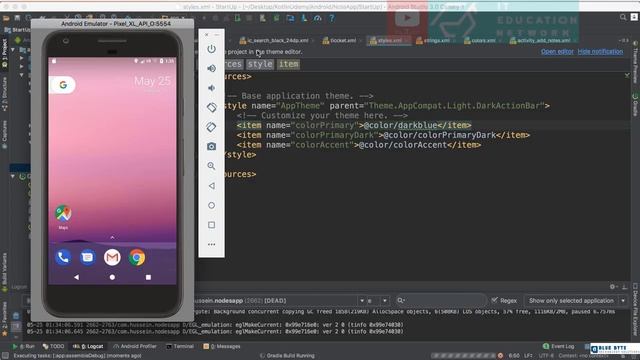Take emulator screenshot with camera icon
Image resolution: width=640 pixels, height=360 pixels.
click(211, 147)
